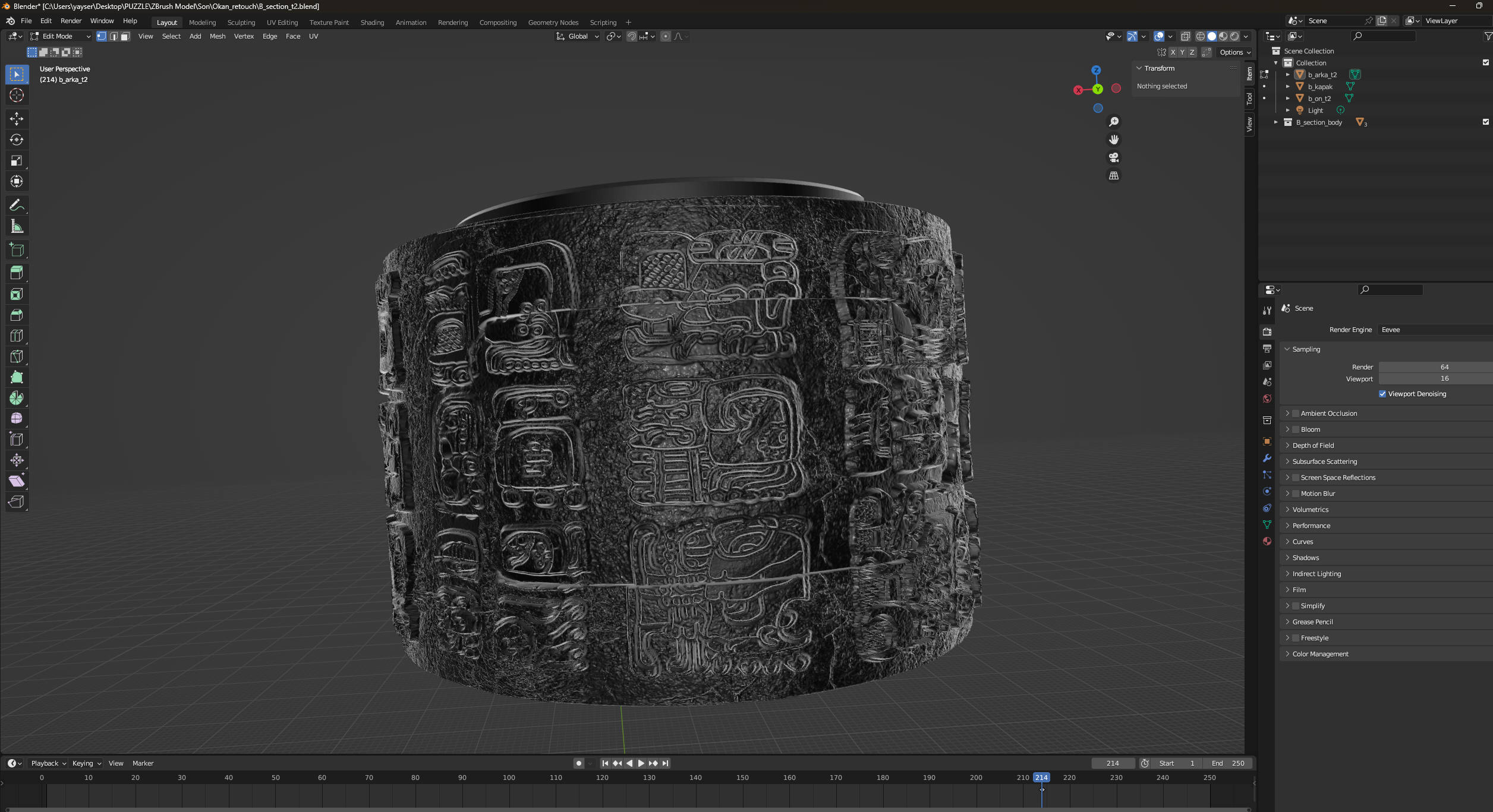Toggle camera view icon in viewport

click(x=1114, y=157)
